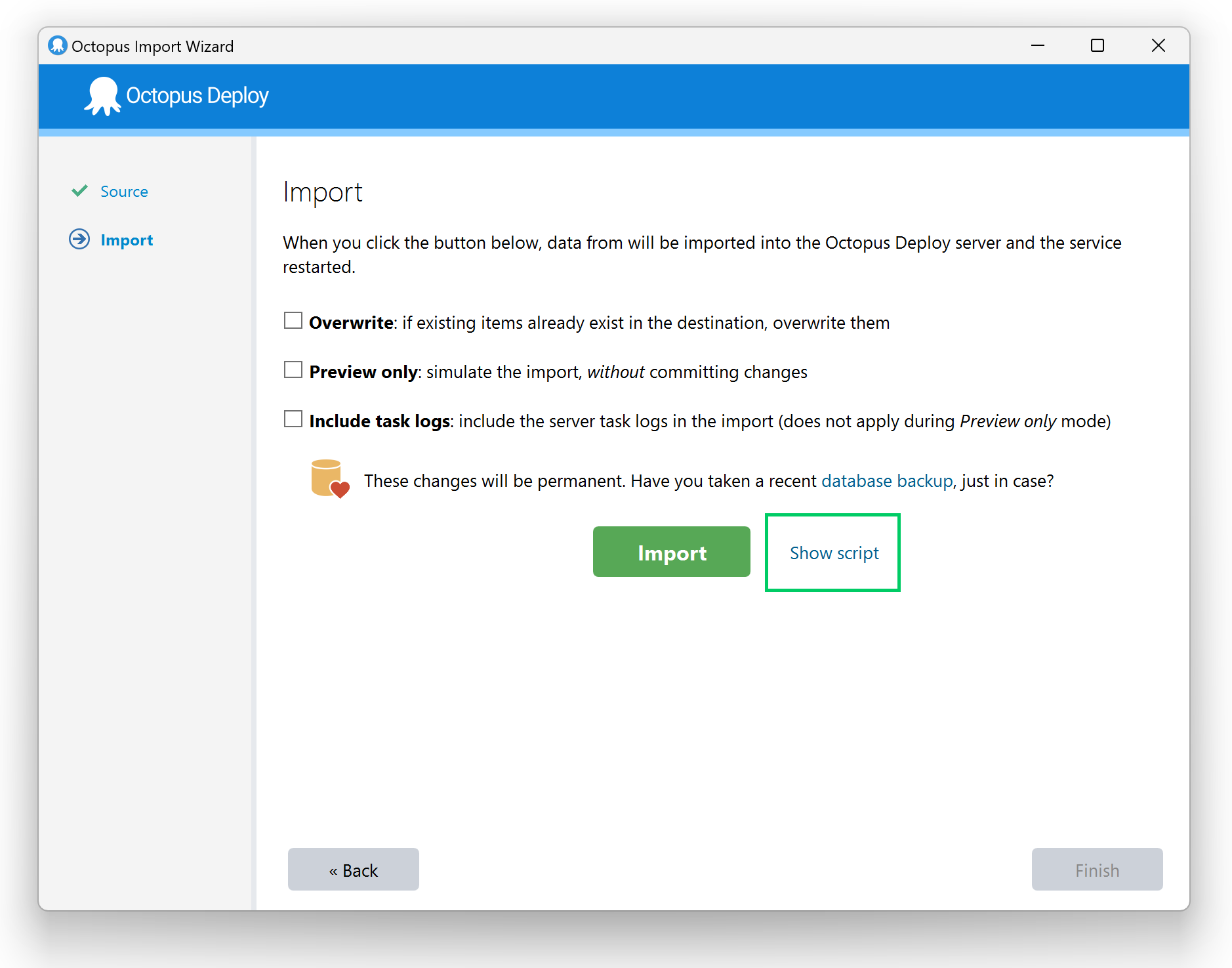1232x968 pixels.
Task: Click the Octopus icon in the title bar
Action: (x=58, y=45)
